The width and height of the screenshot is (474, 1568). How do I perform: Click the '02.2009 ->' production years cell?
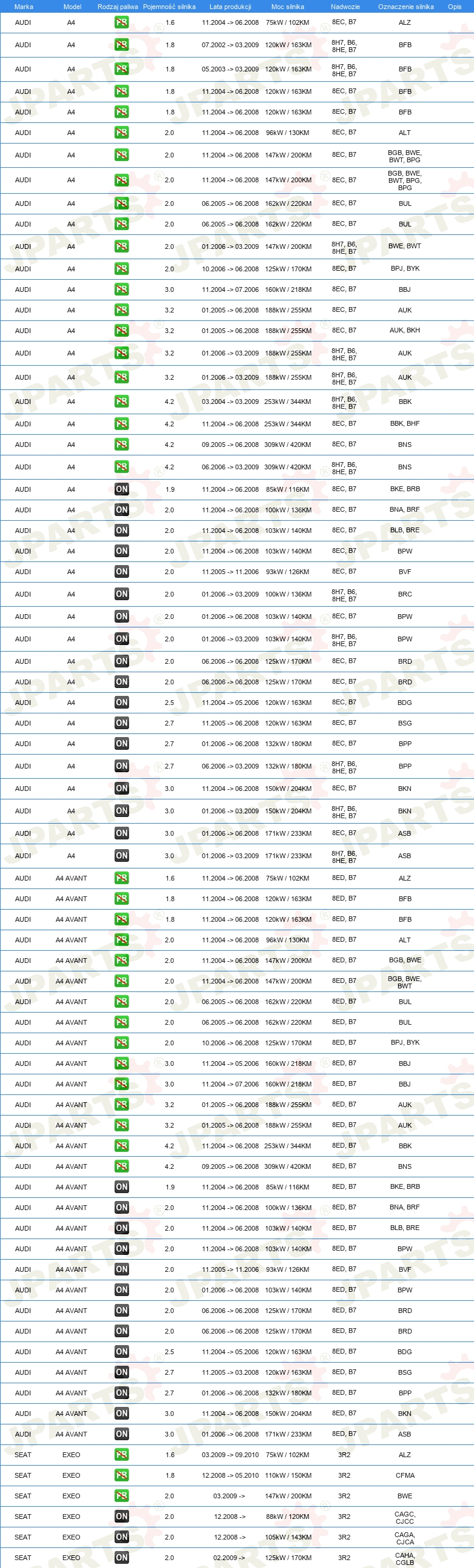click(x=229, y=1558)
